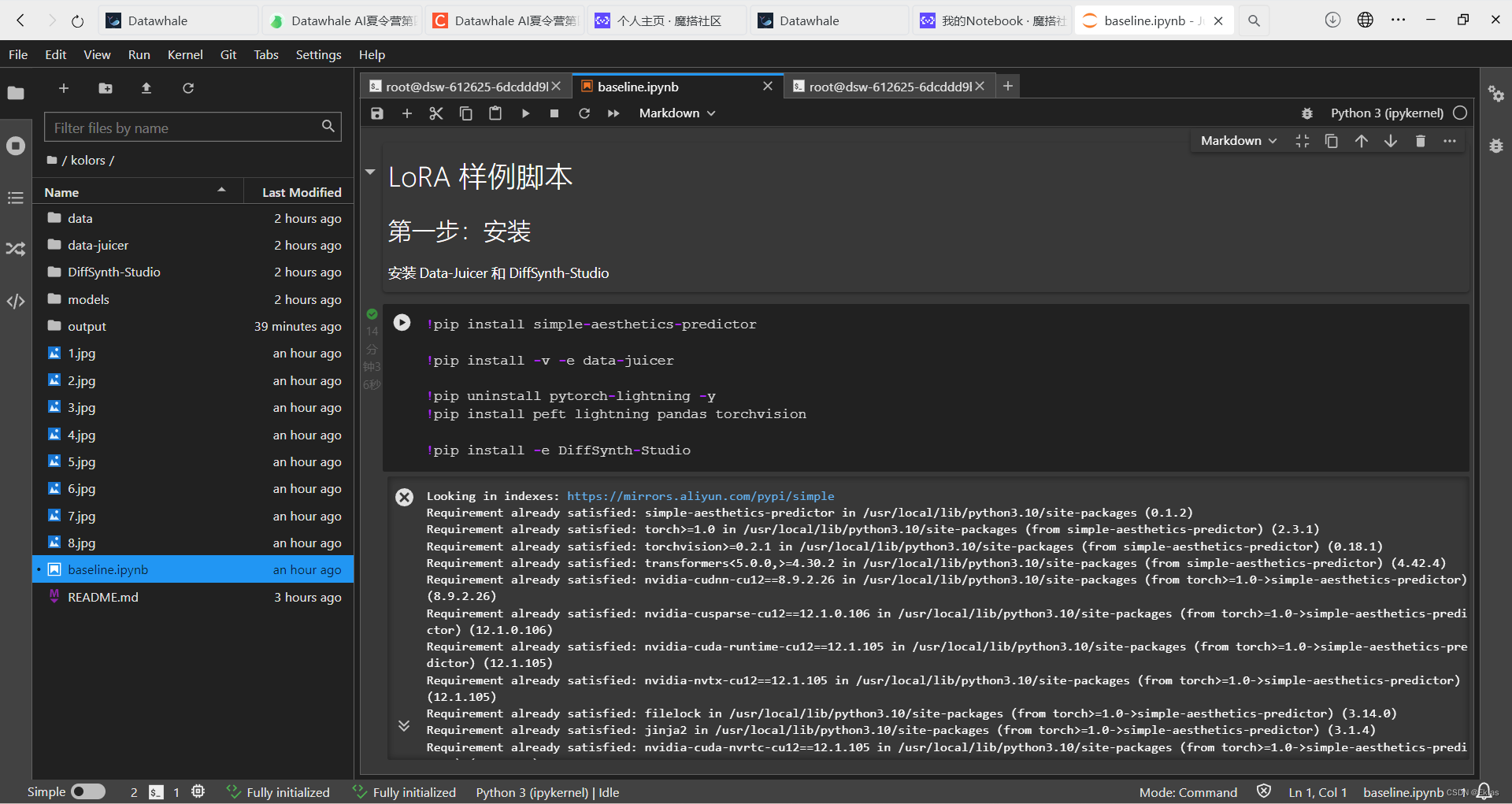Click Python 3 (ipykernel) kernel name
Screen dimensions: 1512x804
click(1387, 113)
